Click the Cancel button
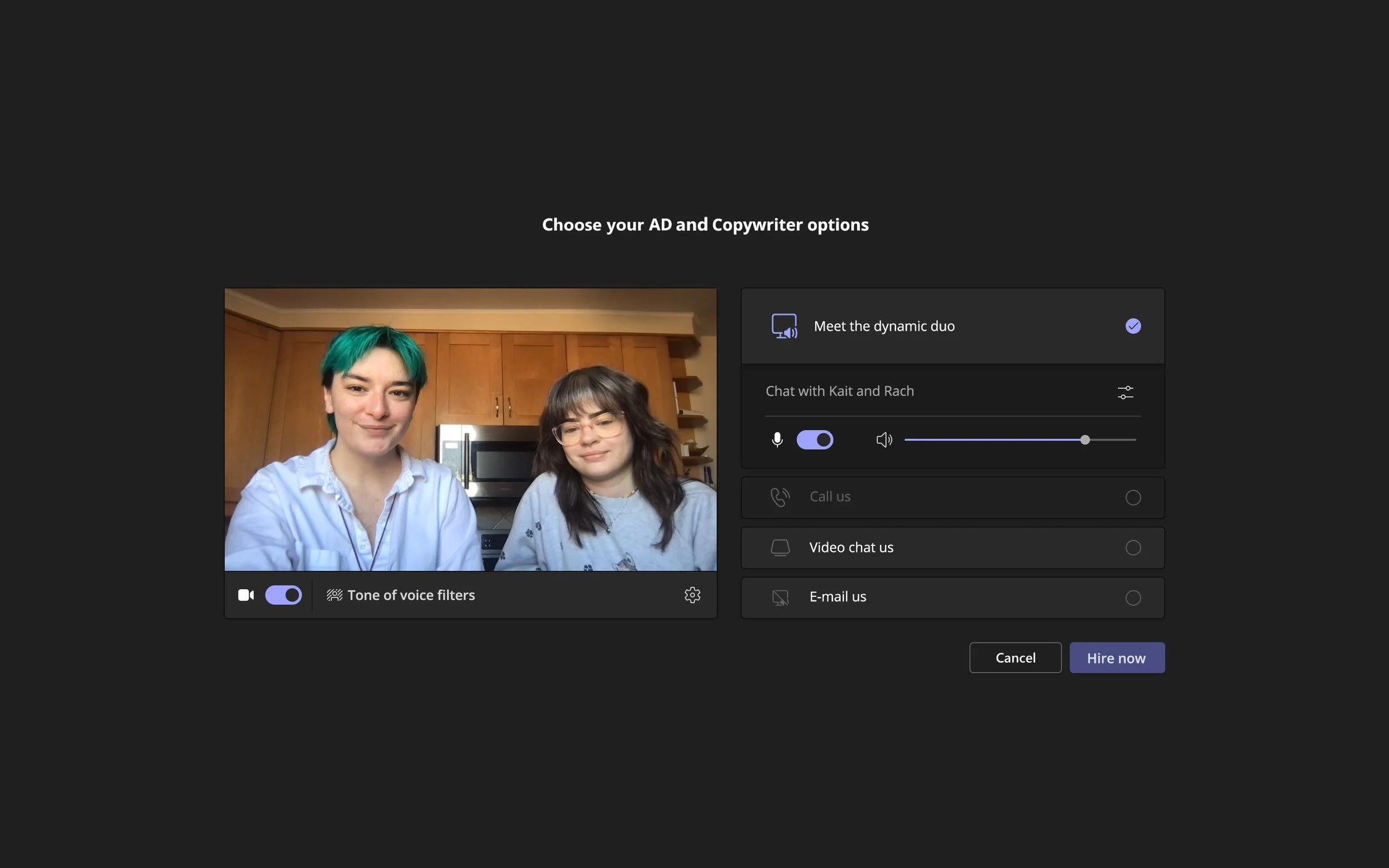The height and width of the screenshot is (868, 1389). pyautogui.click(x=1015, y=658)
